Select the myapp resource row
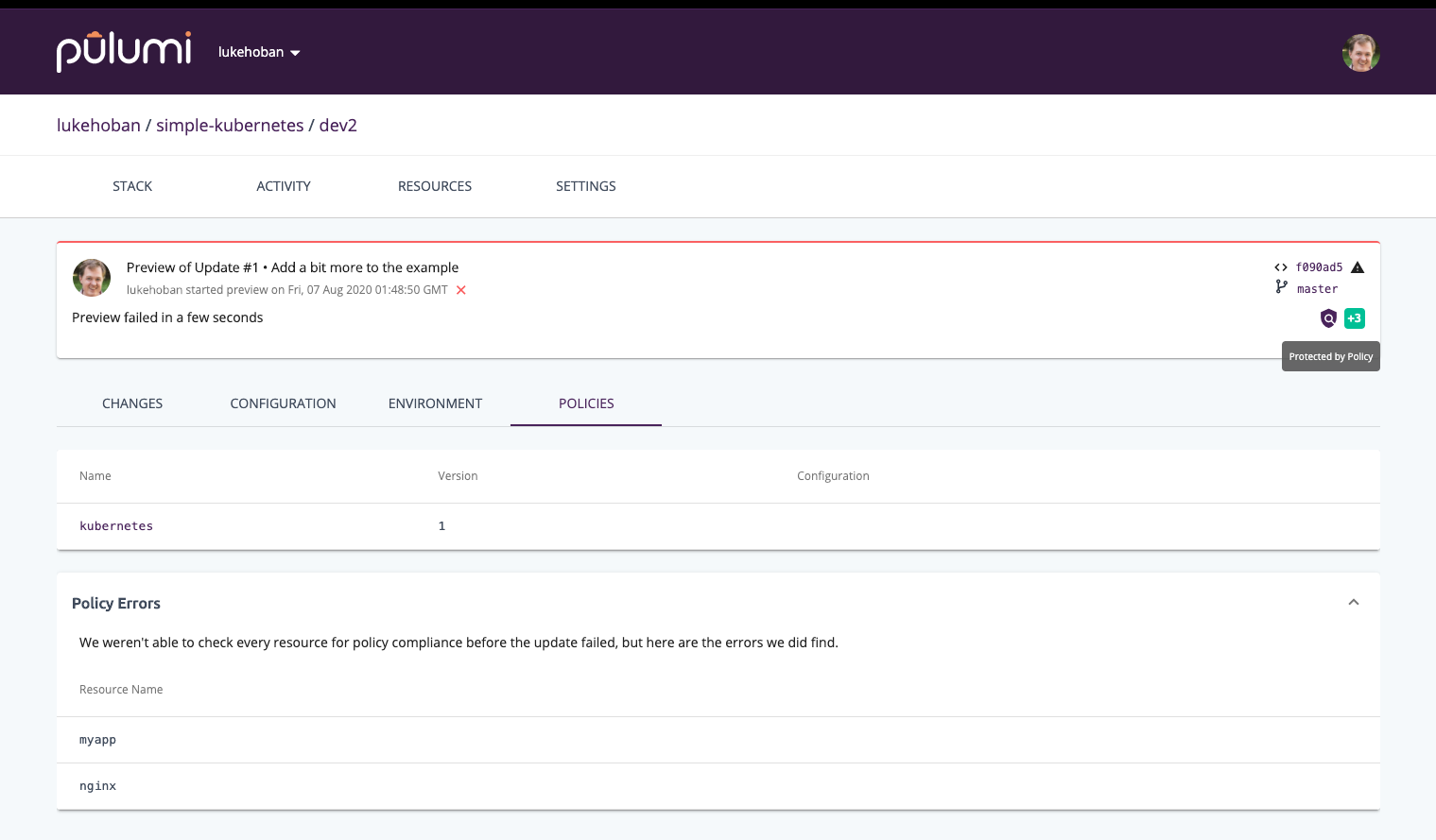Image resolution: width=1436 pixels, height=840 pixels. 718,740
